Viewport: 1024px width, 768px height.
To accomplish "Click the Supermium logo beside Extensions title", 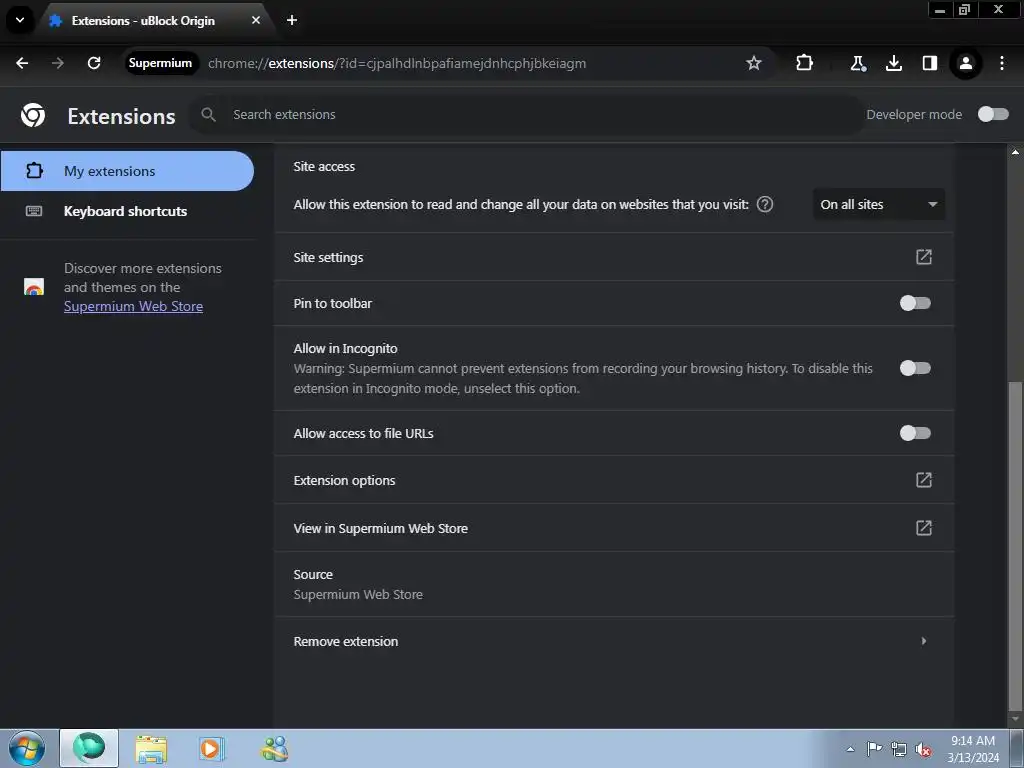I will point(33,115).
